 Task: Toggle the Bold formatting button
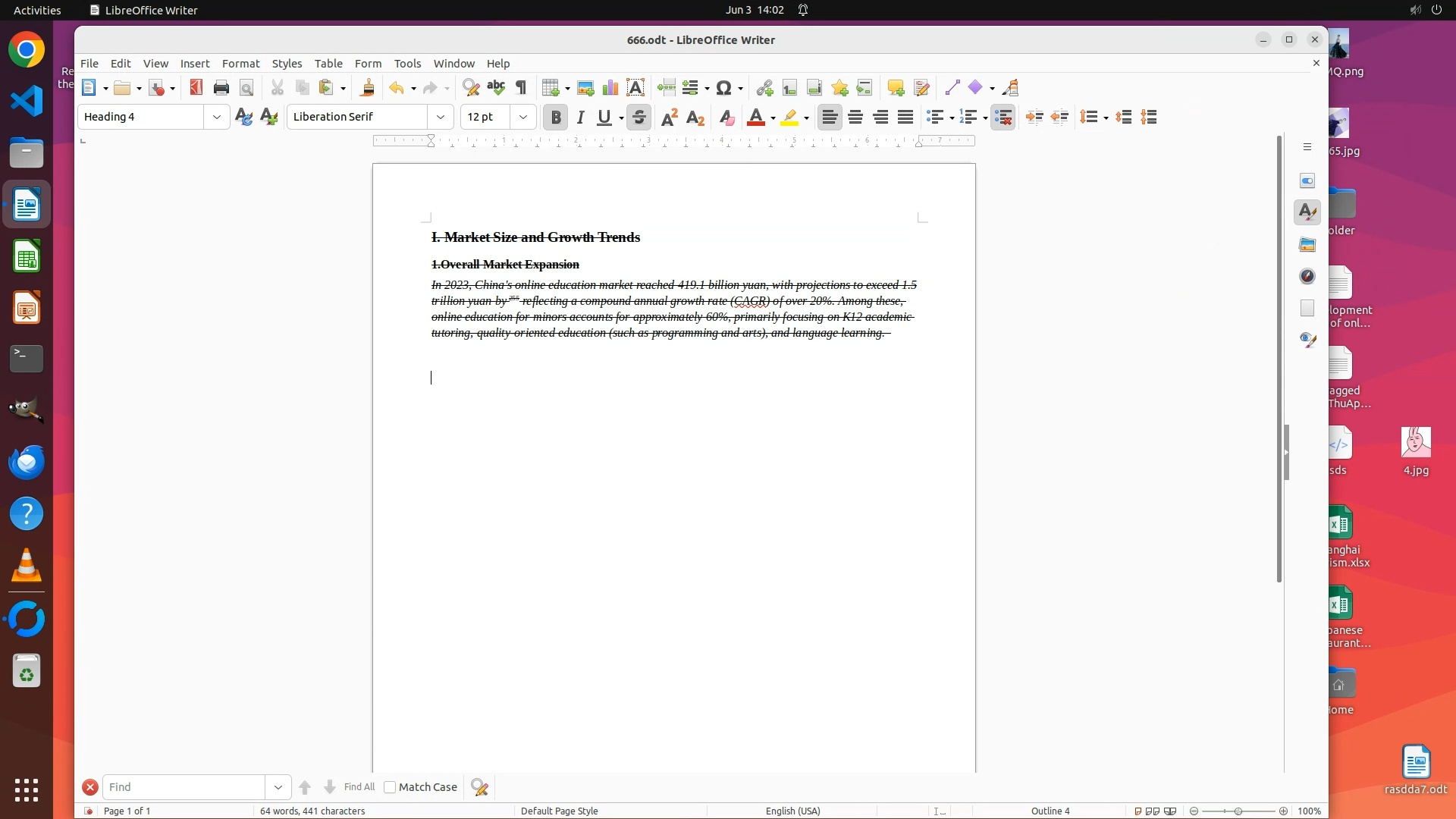(x=556, y=118)
